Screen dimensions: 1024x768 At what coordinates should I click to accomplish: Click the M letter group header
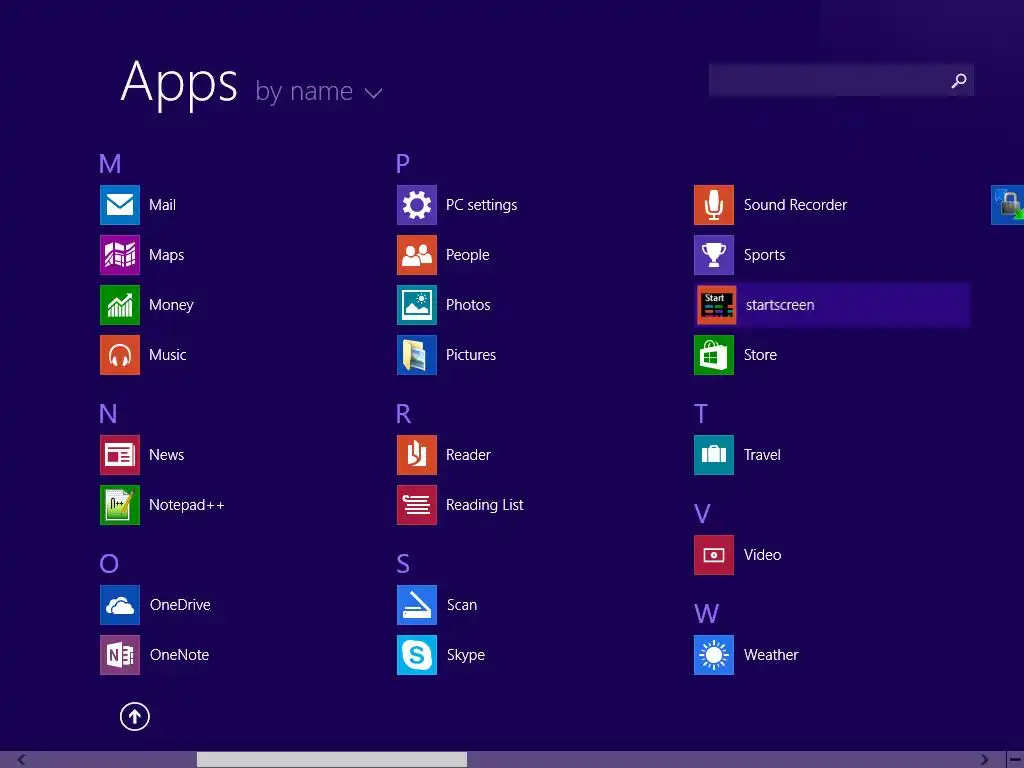point(110,164)
